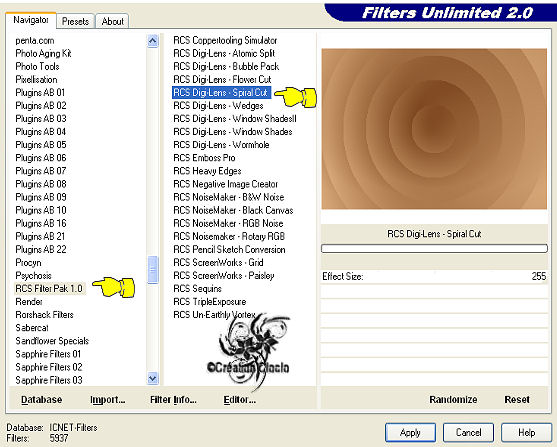This screenshot has width=557, height=447.
Task: Select Sapphire Filters 01 category
Action: [48, 354]
